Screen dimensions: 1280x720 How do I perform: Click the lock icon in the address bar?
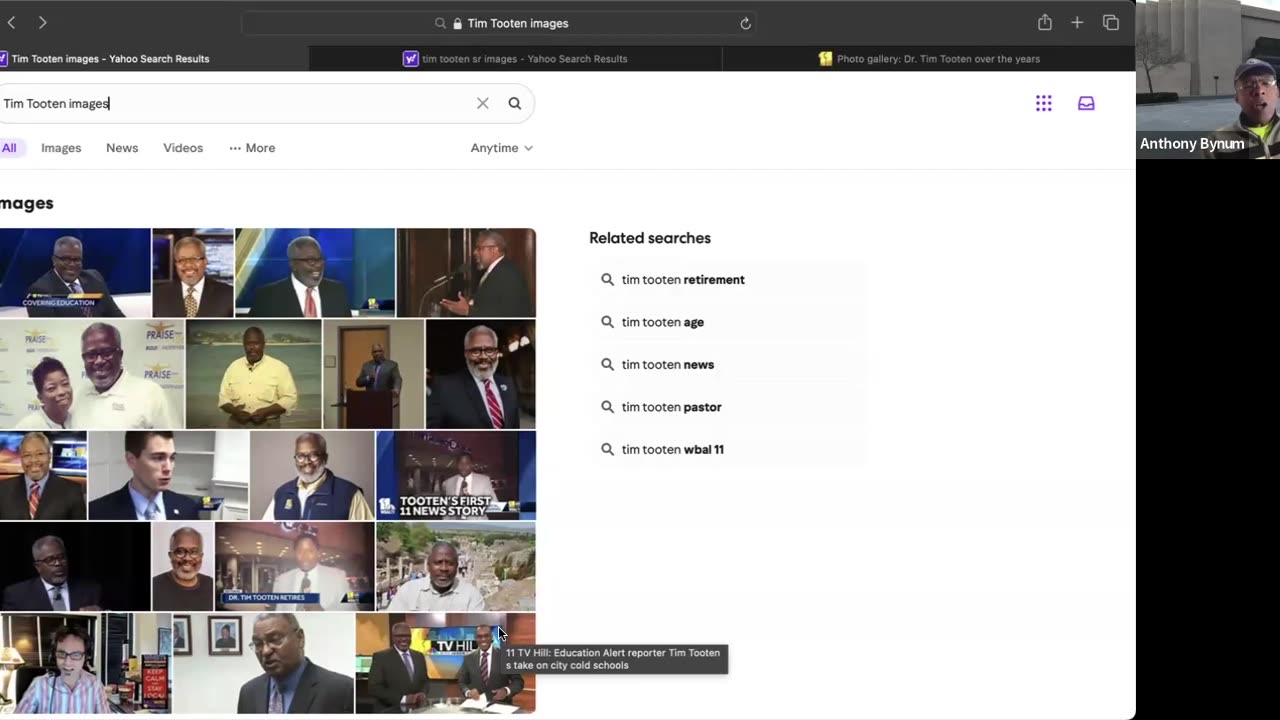(457, 23)
